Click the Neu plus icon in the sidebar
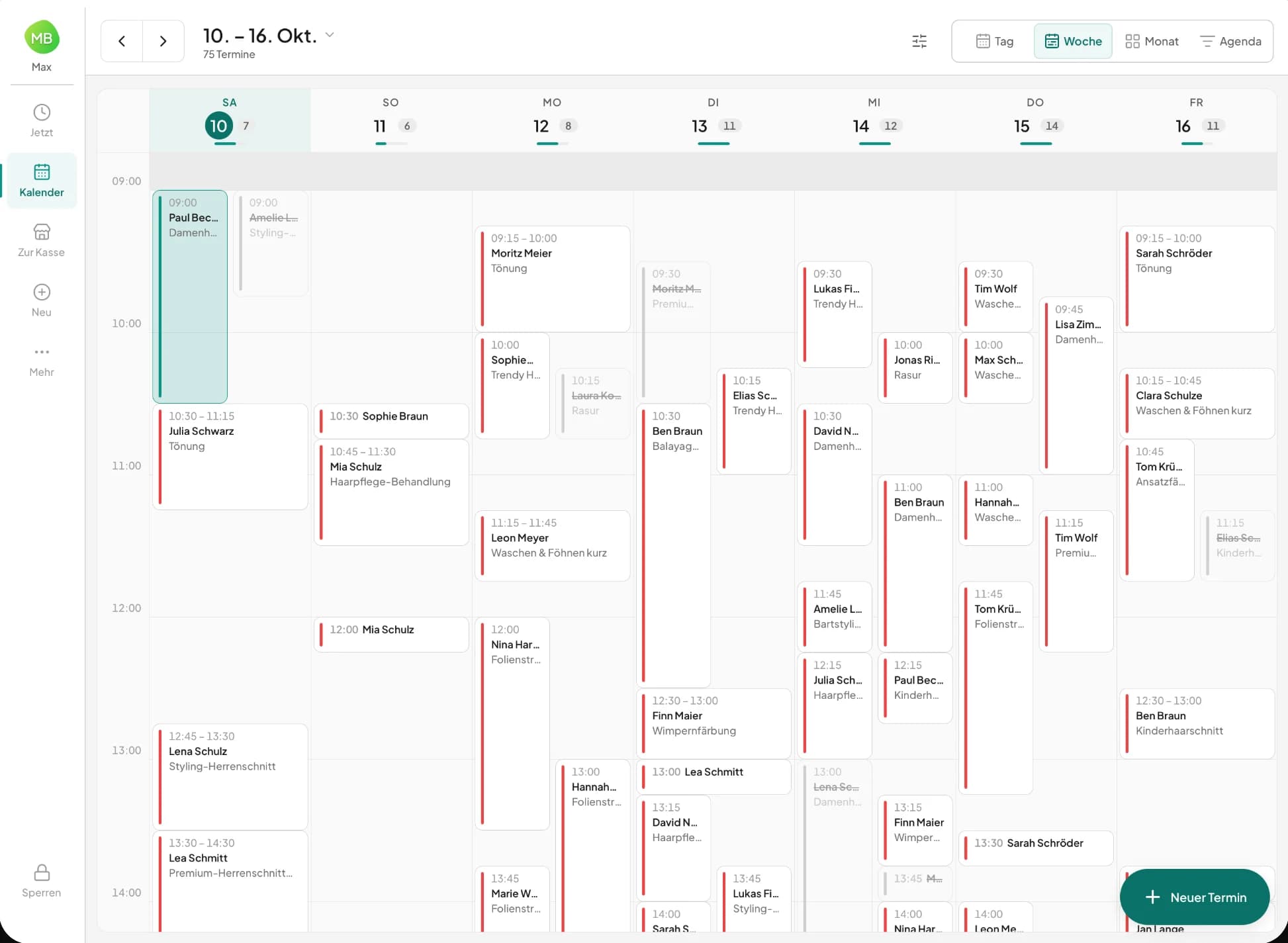This screenshot has height=943, width=1288. coord(42,292)
